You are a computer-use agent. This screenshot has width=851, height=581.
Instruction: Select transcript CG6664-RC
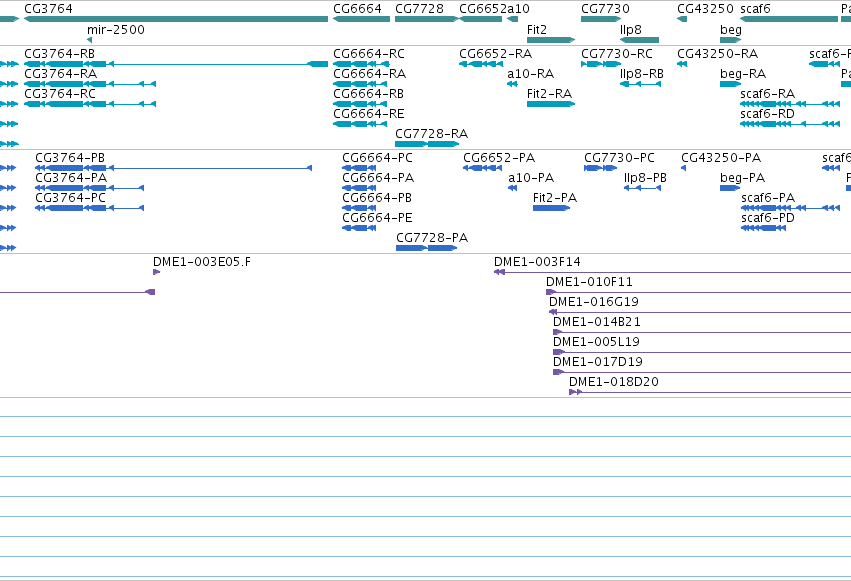click(x=361, y=64)
